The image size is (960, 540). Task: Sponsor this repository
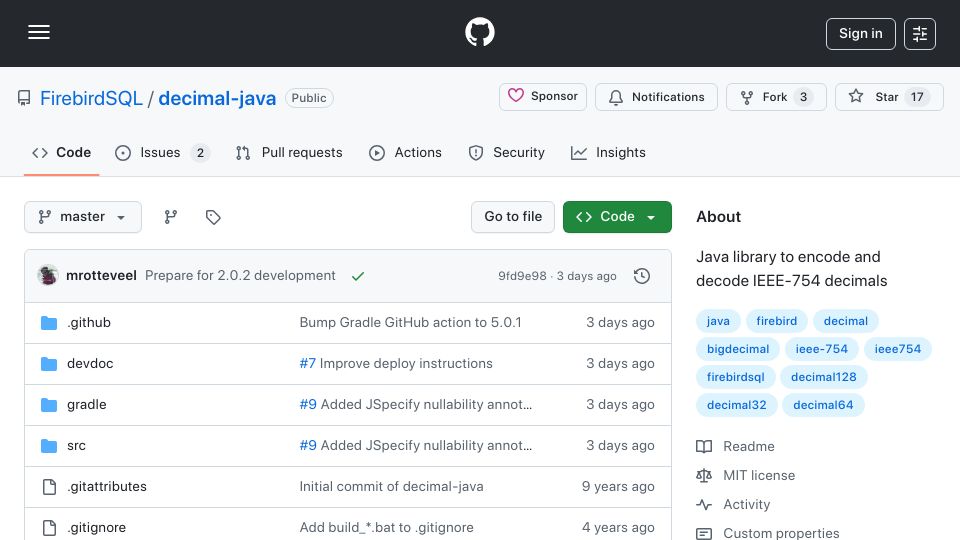tap(542, 97)
